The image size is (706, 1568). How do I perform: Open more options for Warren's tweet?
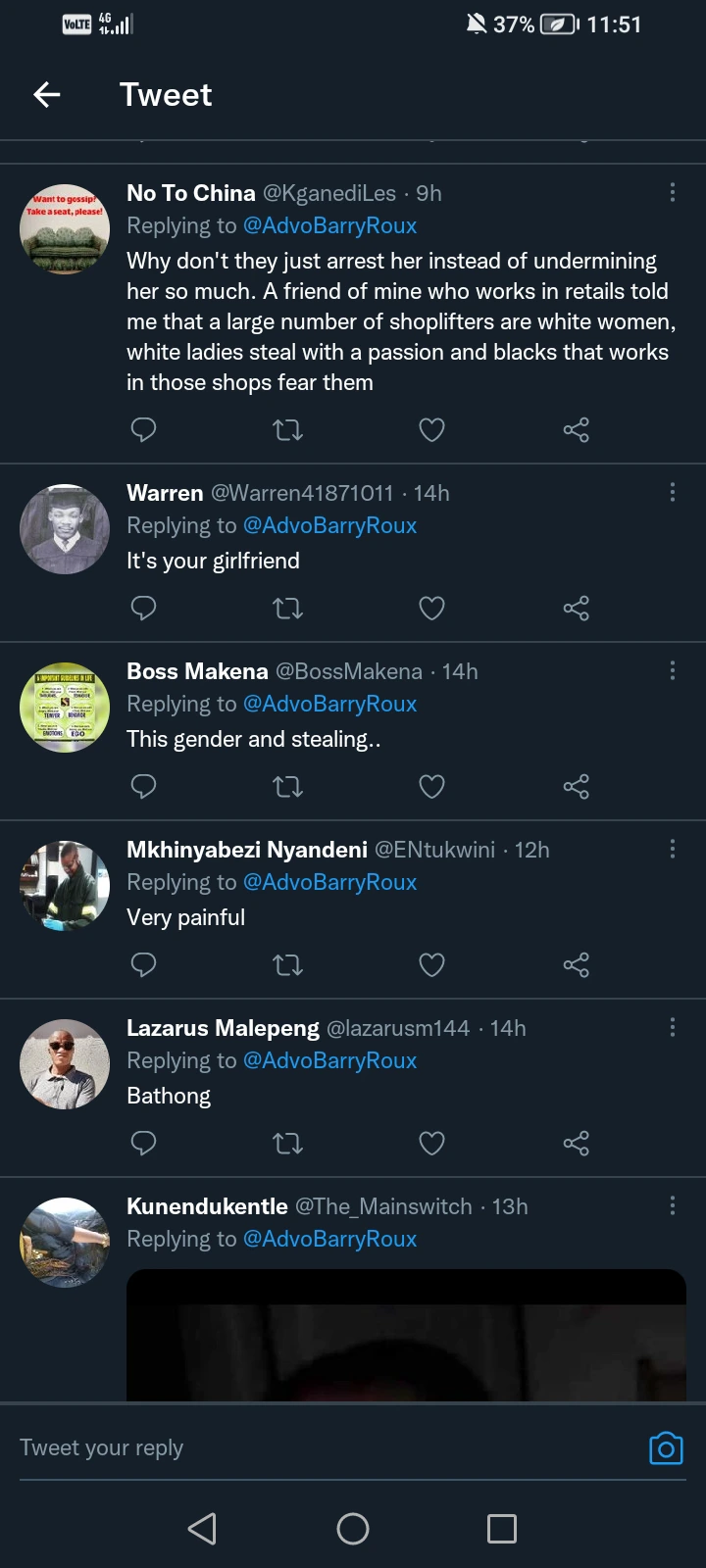(x=673, y=492)
